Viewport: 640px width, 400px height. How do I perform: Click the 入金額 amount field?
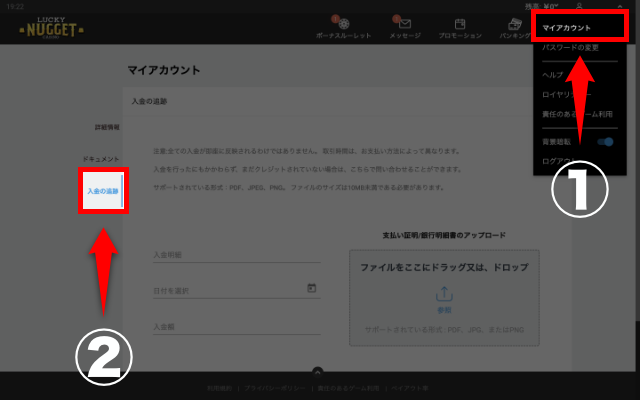click(235, 326)
